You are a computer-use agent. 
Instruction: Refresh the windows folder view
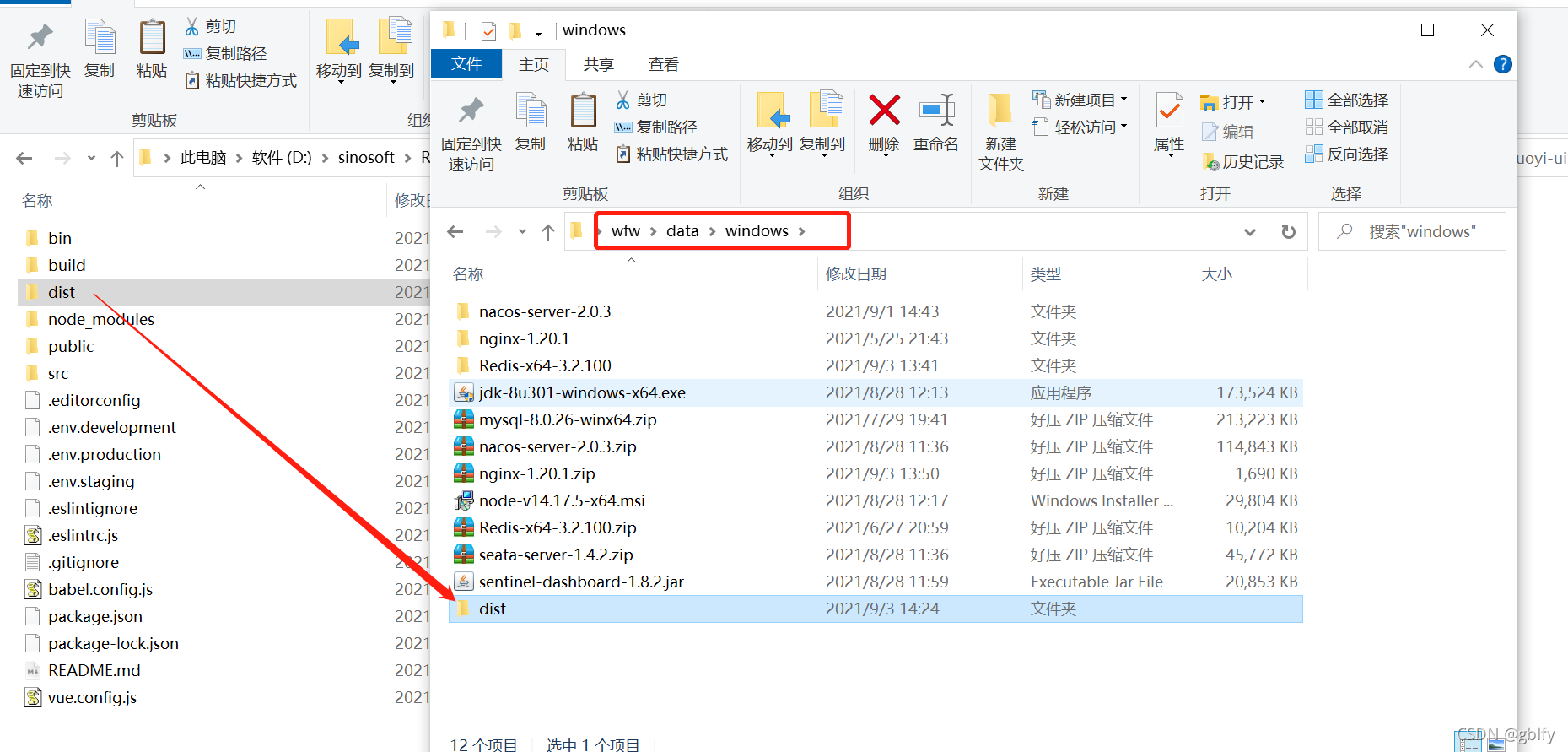(x=1288, y=231)
